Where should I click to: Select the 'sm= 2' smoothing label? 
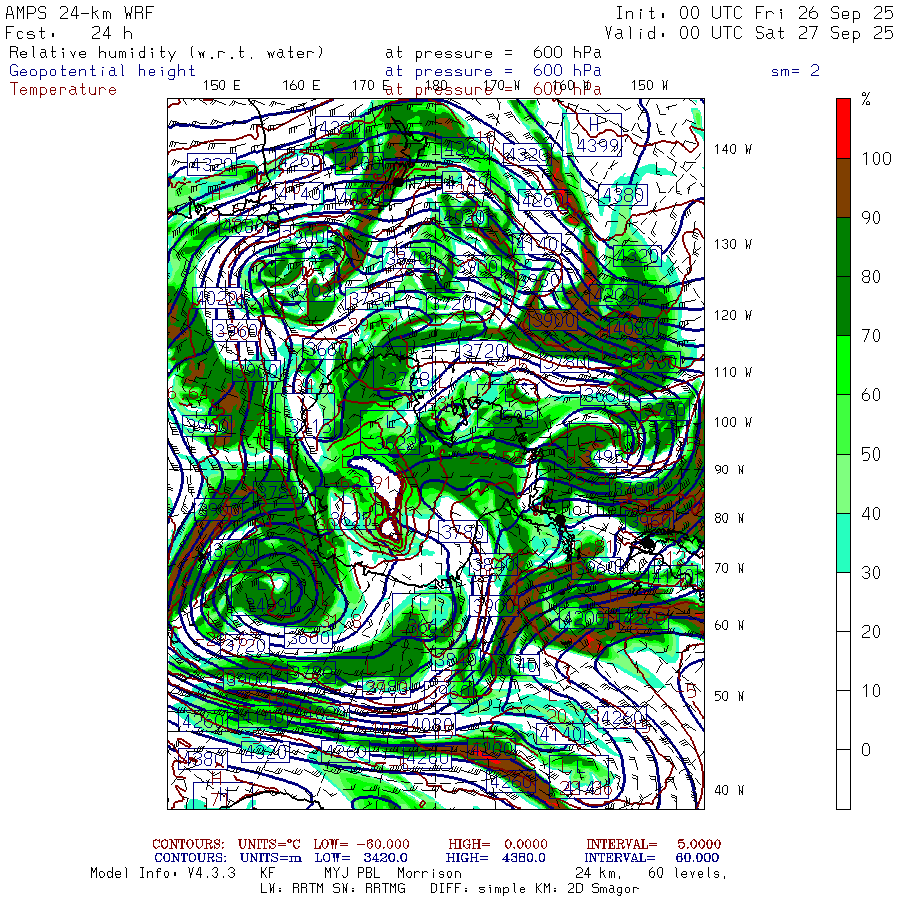(796, 71)
